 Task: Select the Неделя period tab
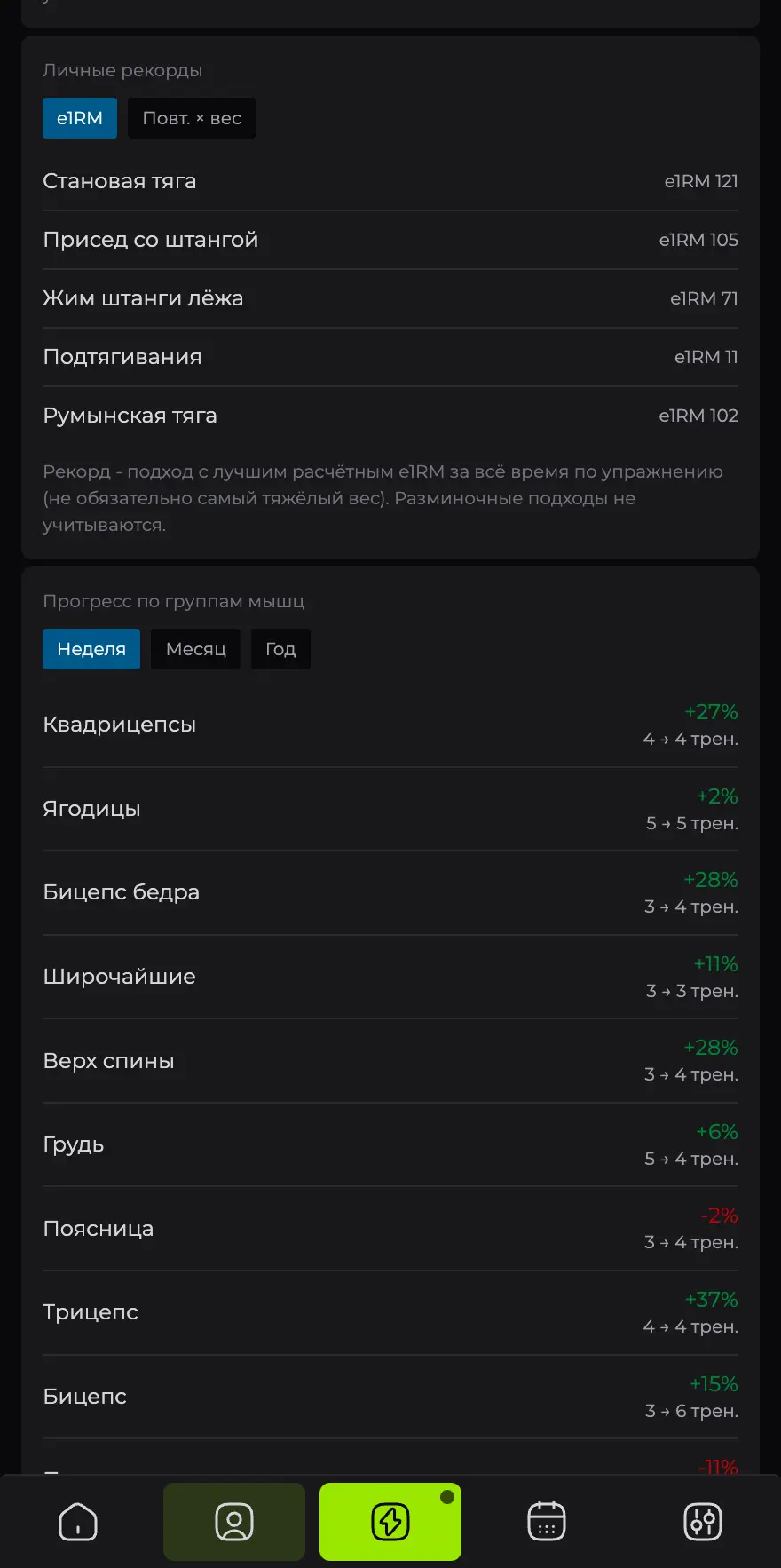click(x=91, y=649)
